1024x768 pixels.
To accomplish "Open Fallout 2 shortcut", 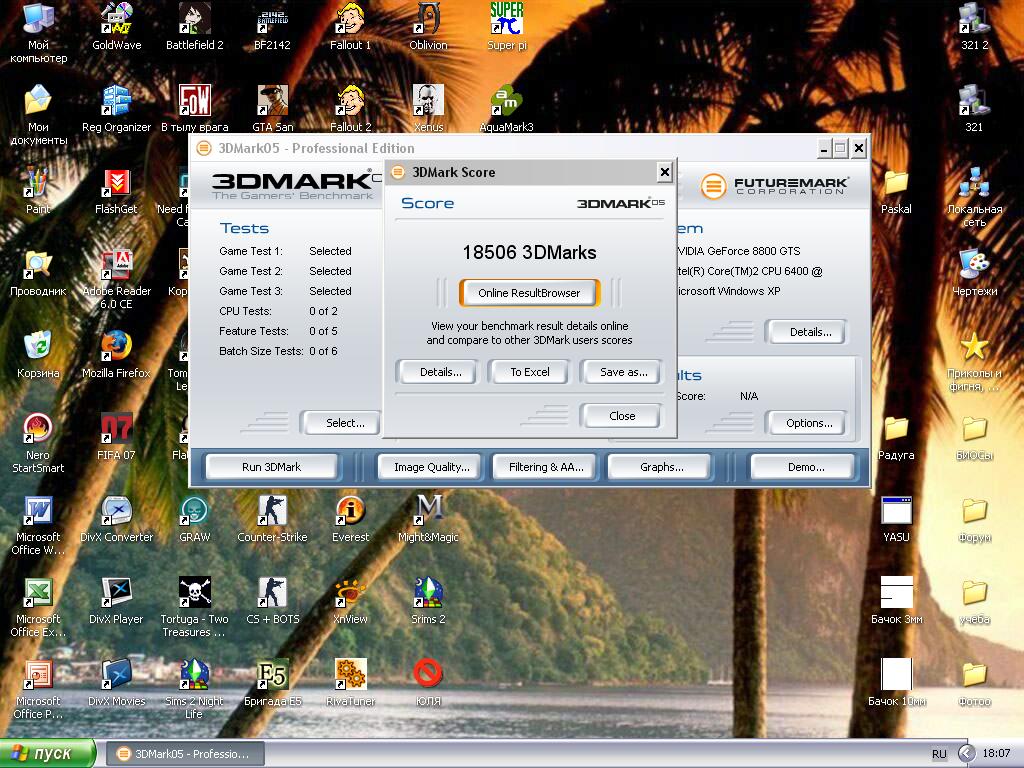I will tap(350, 108).
